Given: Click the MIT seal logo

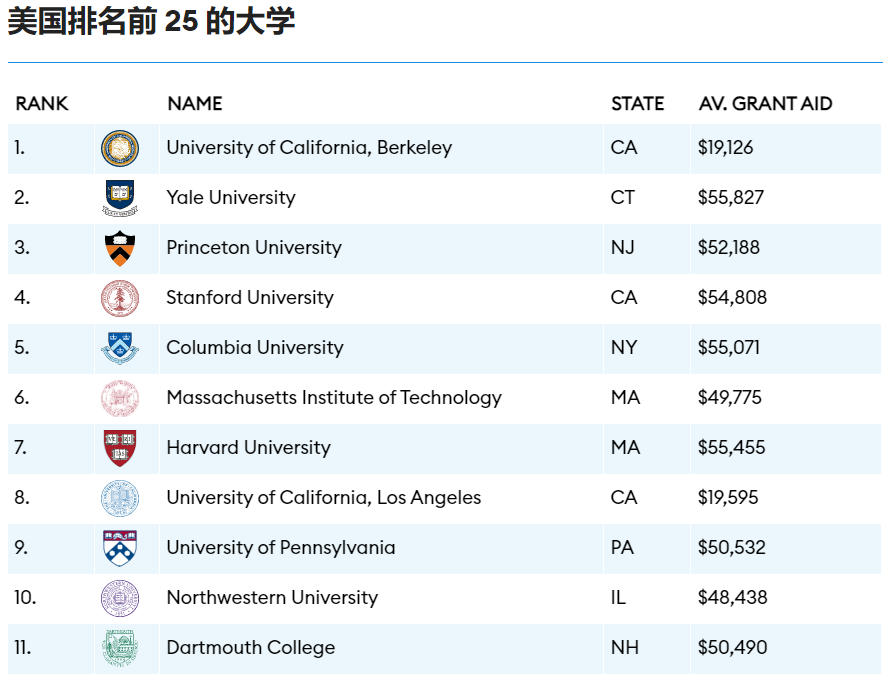Looking at the screenshot, I should click(120, 398).
